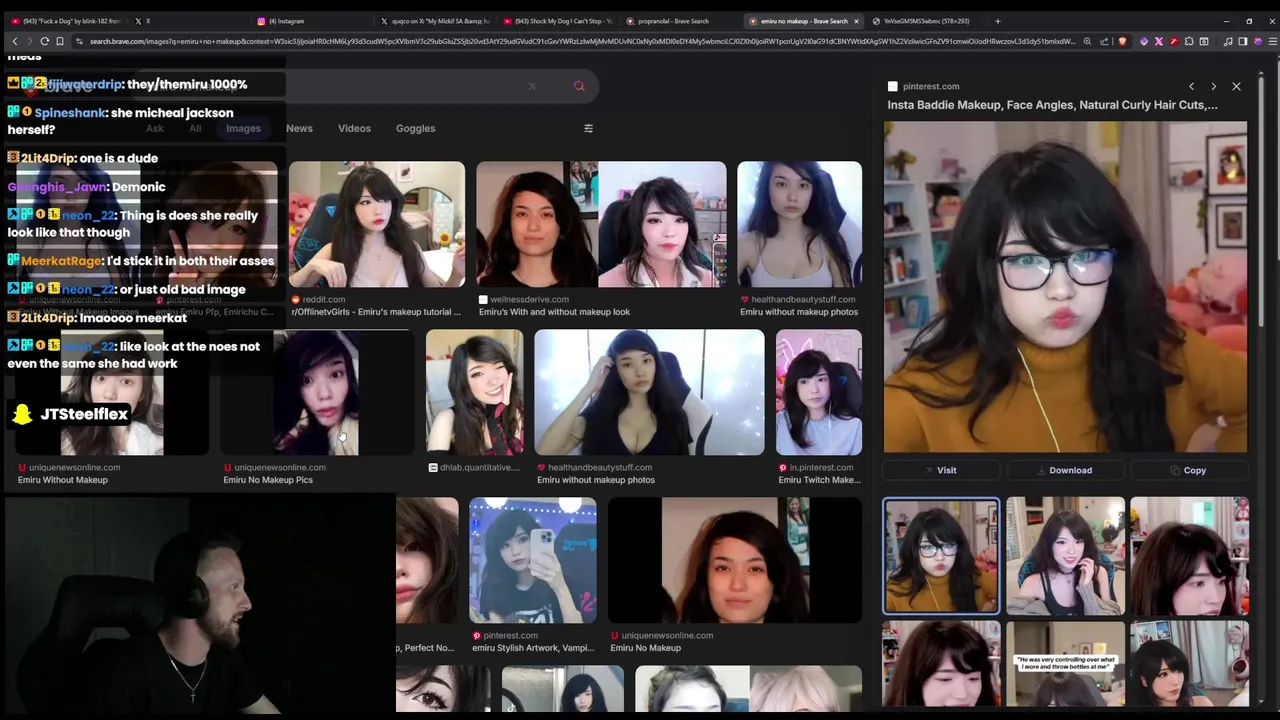1280x720 pixels.
Task: Open Brave Shields lion icon
Action: tap(1122, 41)
